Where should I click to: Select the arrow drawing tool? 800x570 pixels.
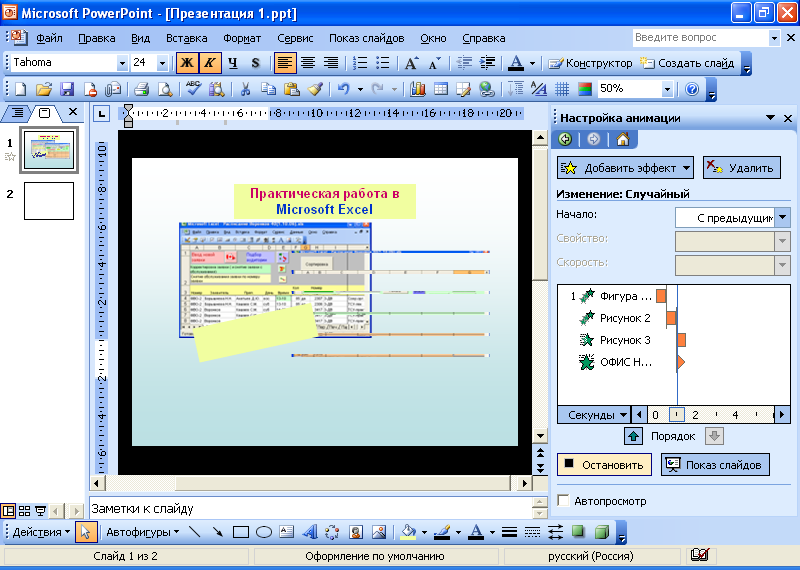pyautogui.click(x=218, y=532)
